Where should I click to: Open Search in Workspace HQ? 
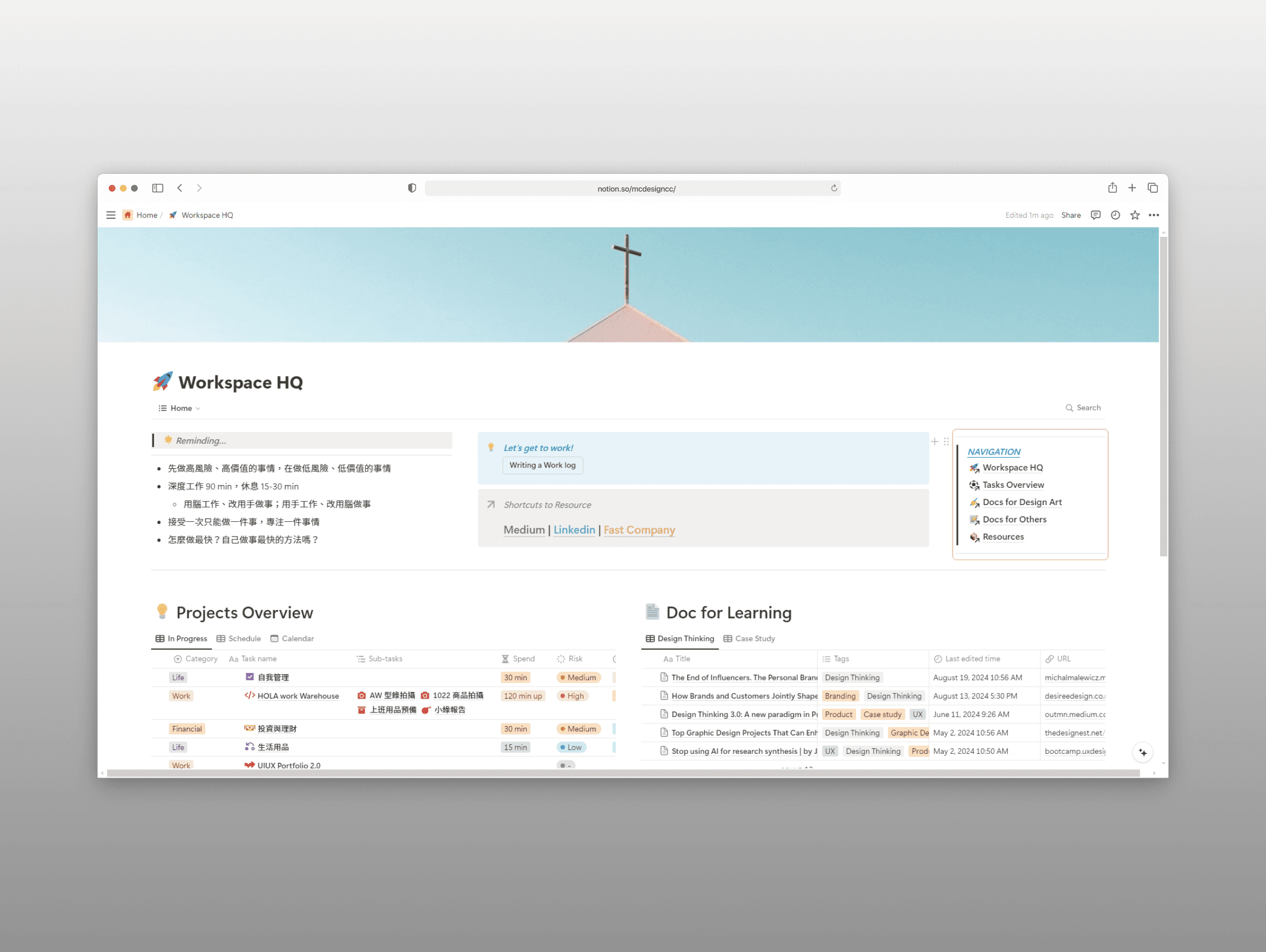tap(1083, 408)
